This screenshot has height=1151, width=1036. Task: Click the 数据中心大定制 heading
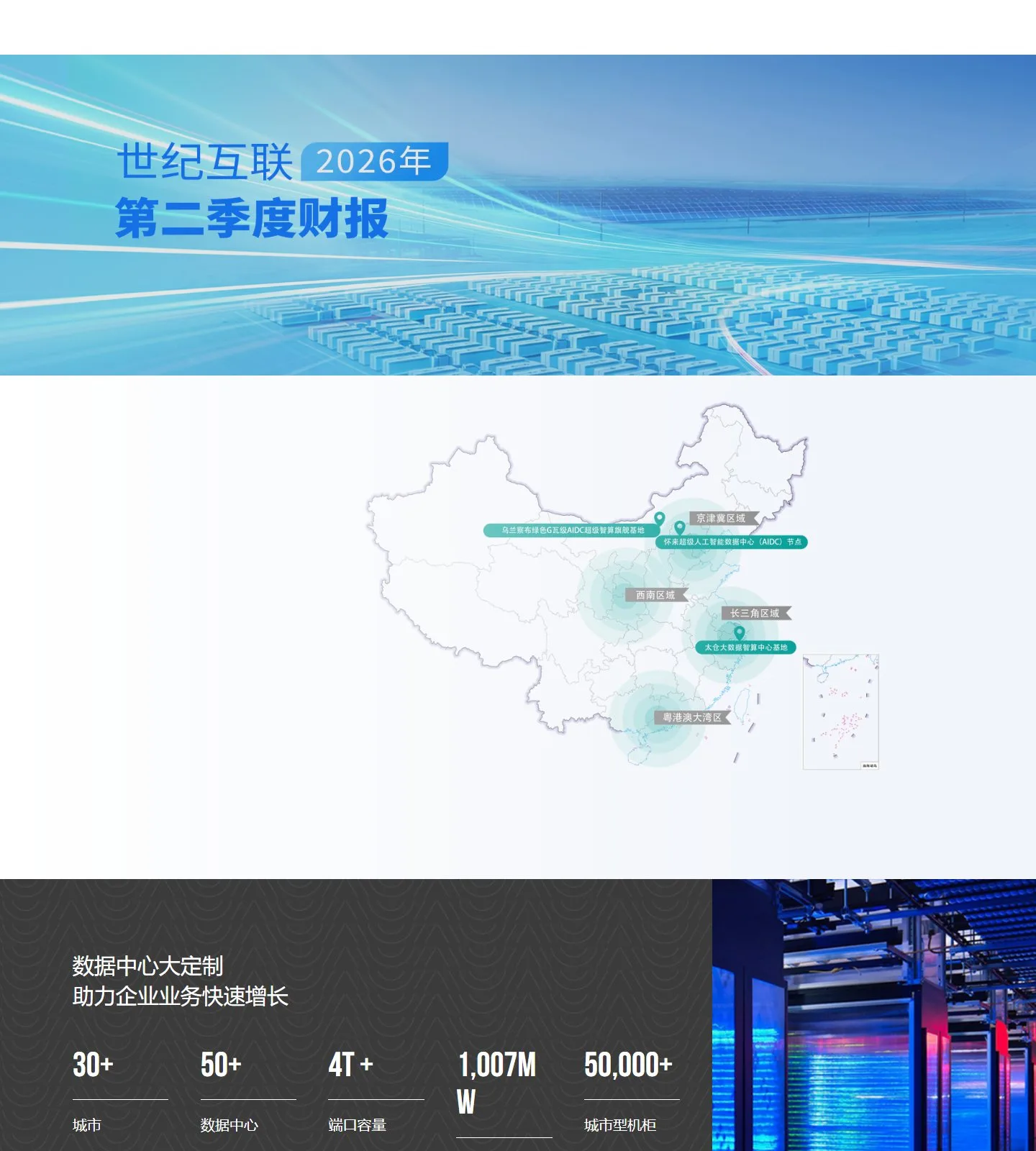[x=147, y=965]
